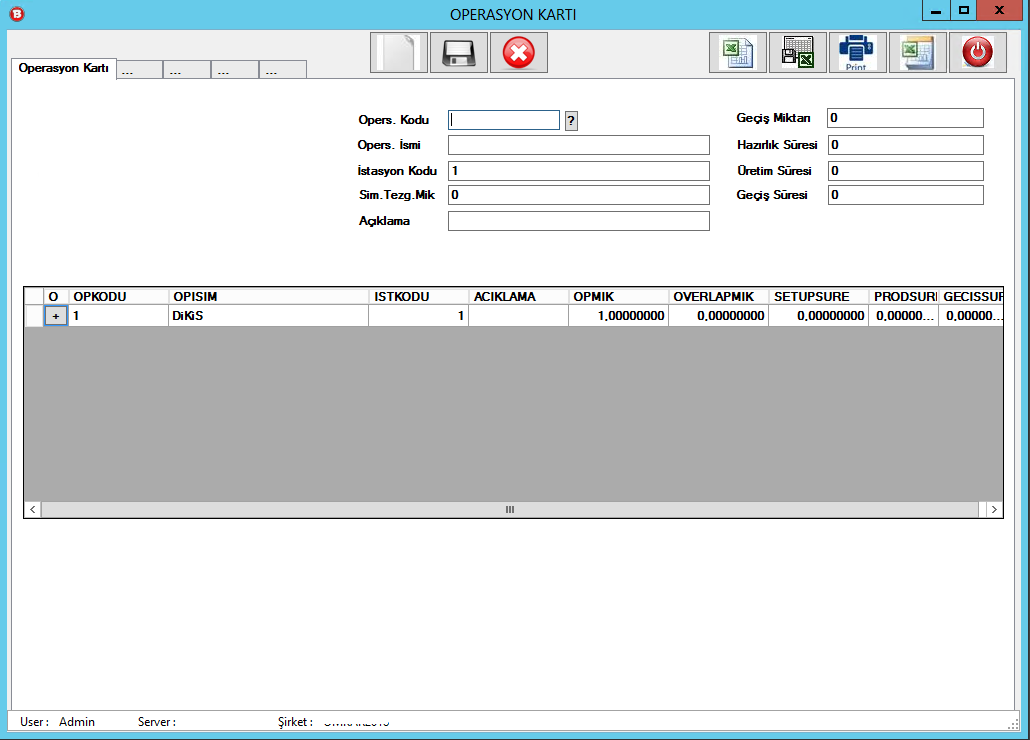Screen dimensions: 1030x740
Task: Click the Excel icon beside Print
Action: tap(918, 53)
